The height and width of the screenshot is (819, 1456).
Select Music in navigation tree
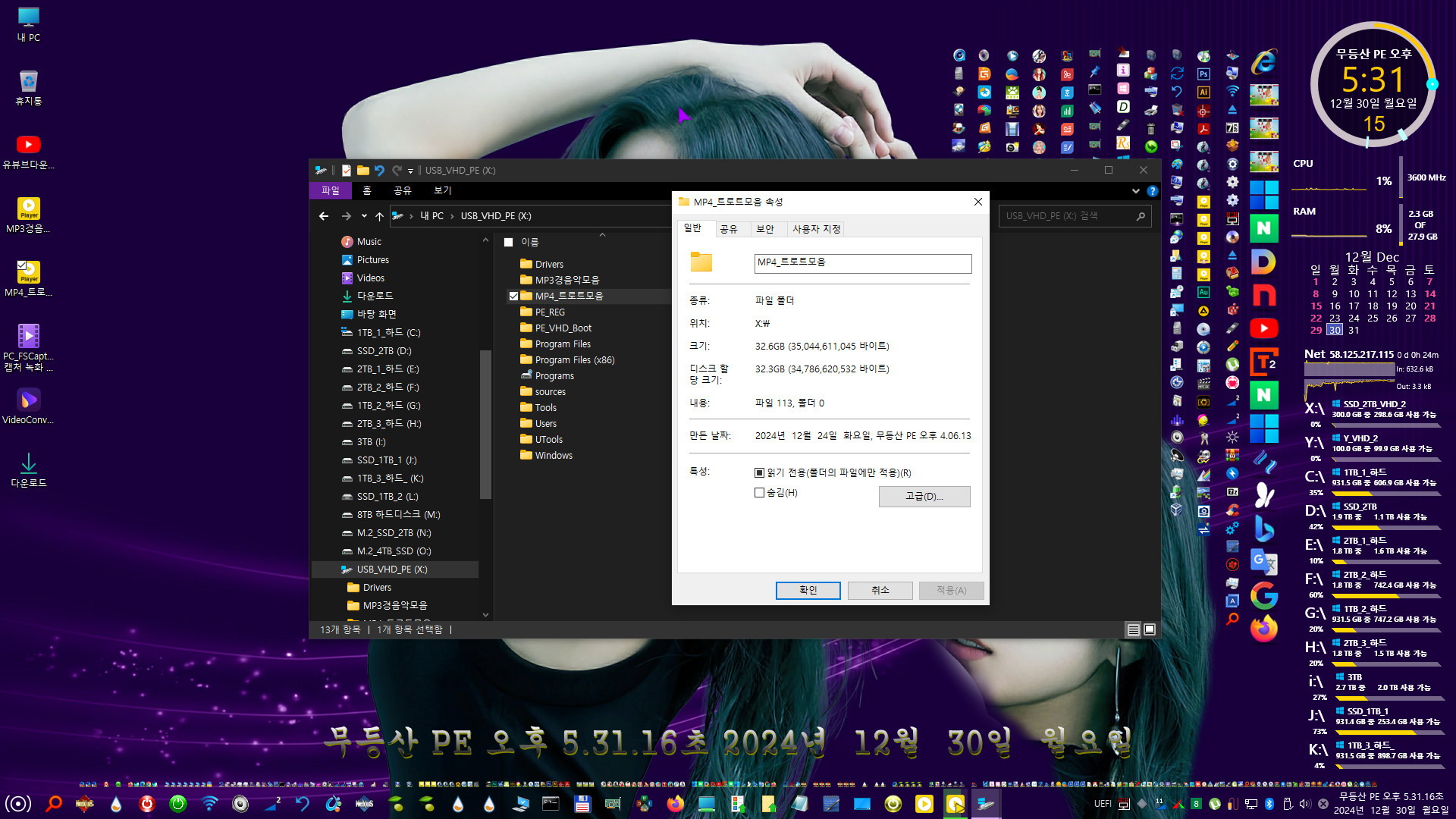(369, 242)
